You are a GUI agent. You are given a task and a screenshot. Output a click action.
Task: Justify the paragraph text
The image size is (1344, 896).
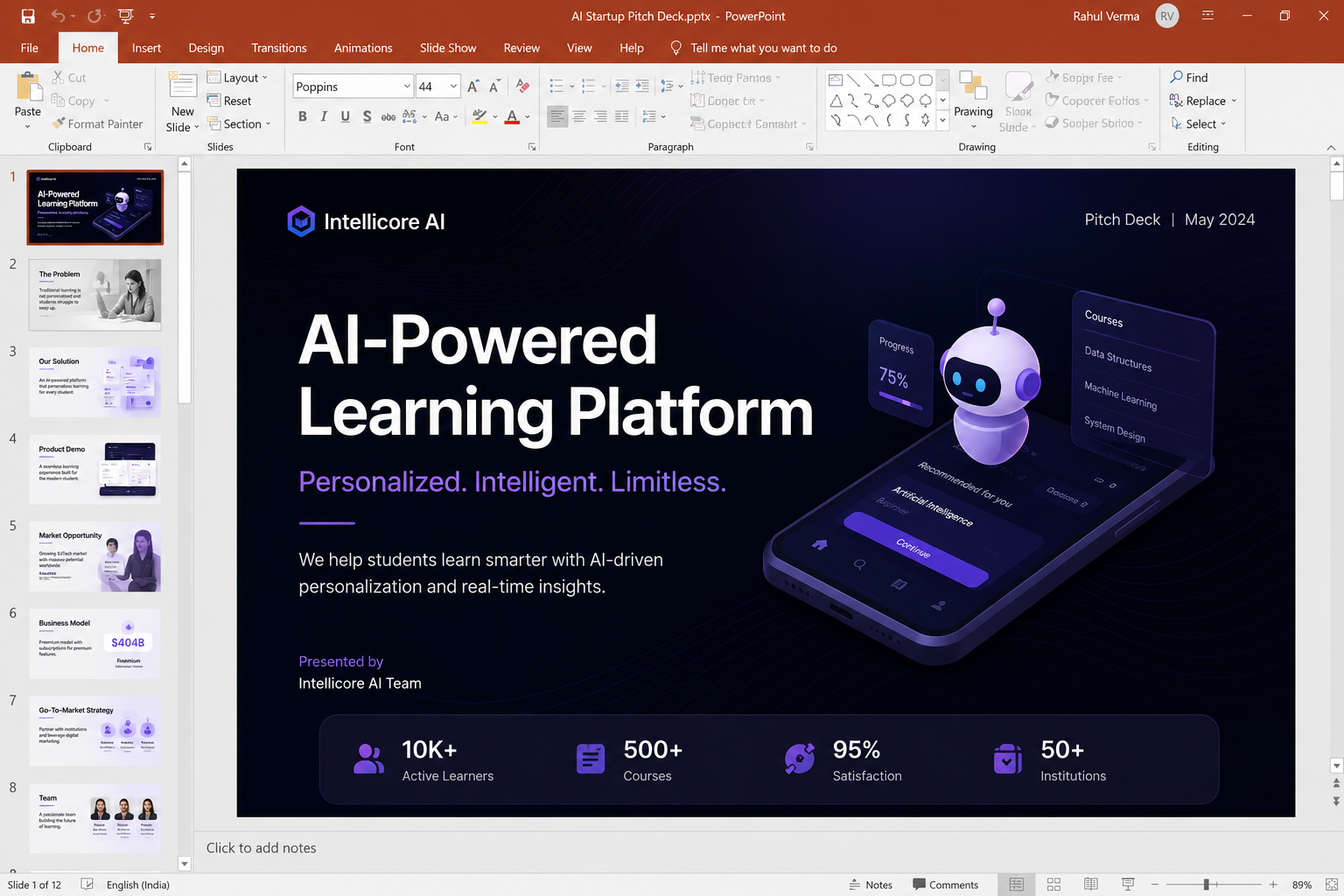[621, 116]
